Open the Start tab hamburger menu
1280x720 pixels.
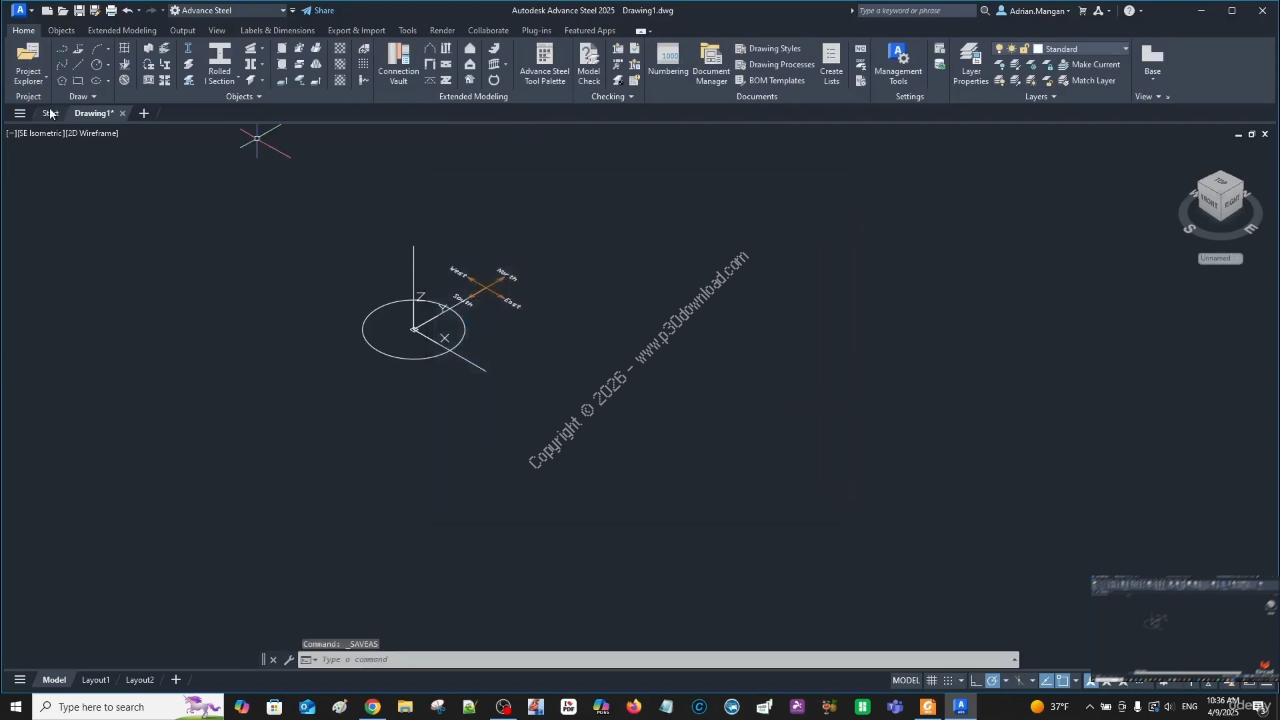click(19, 113)
